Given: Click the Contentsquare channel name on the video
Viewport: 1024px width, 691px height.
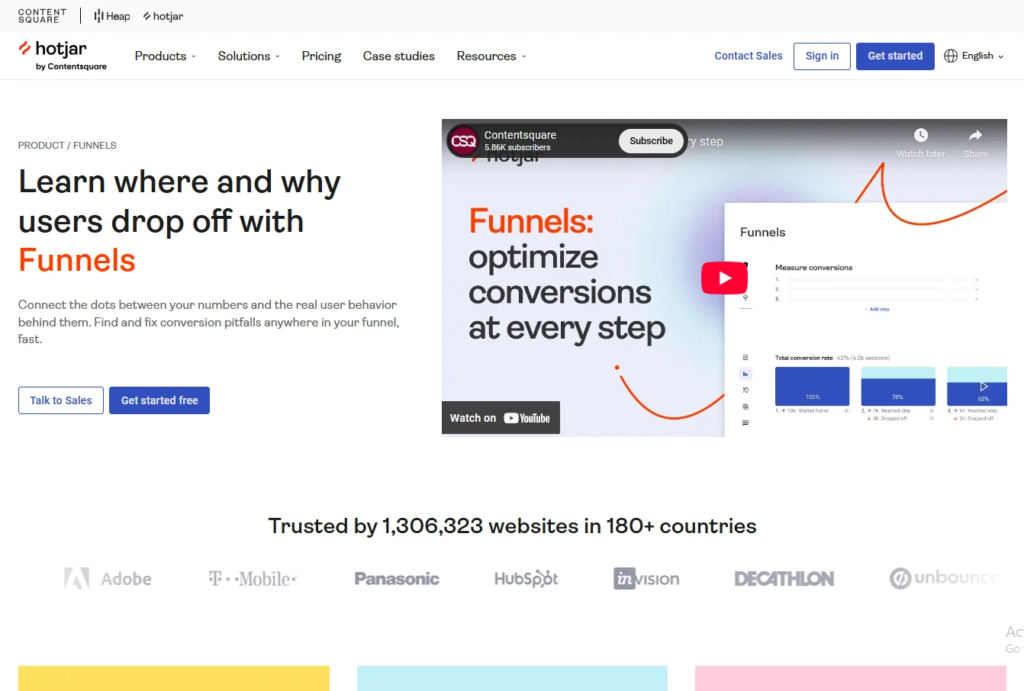Looking at the screenshot, I should (x=520, y=135).
